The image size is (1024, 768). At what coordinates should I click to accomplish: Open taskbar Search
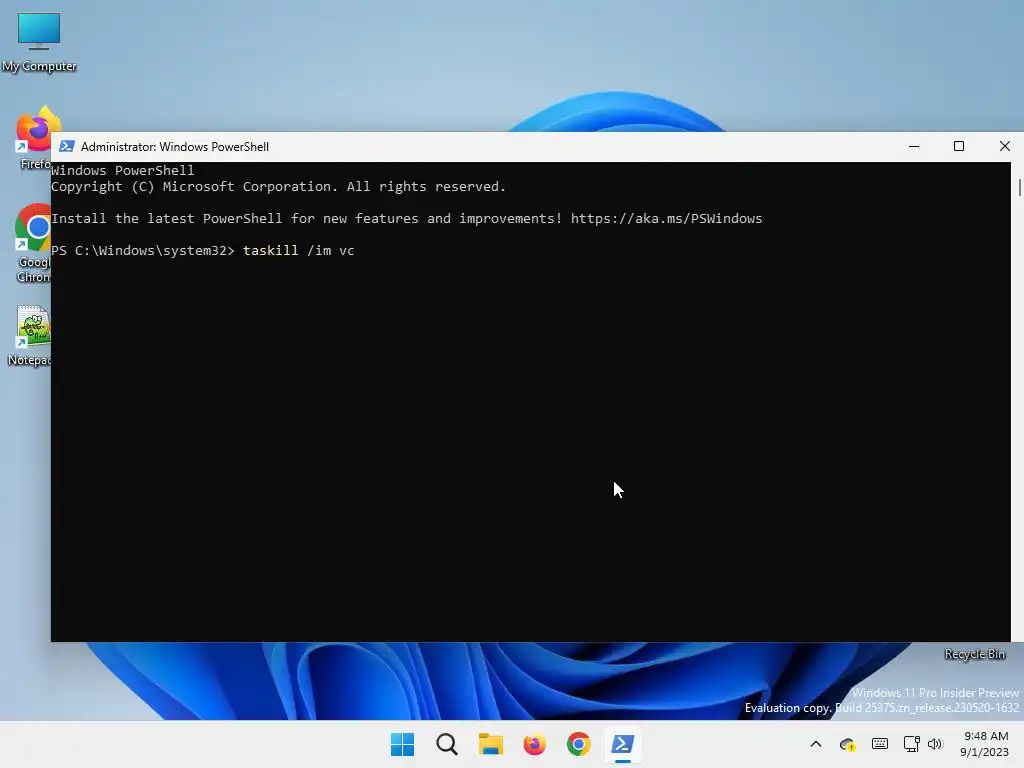click(x=447, y=744)
